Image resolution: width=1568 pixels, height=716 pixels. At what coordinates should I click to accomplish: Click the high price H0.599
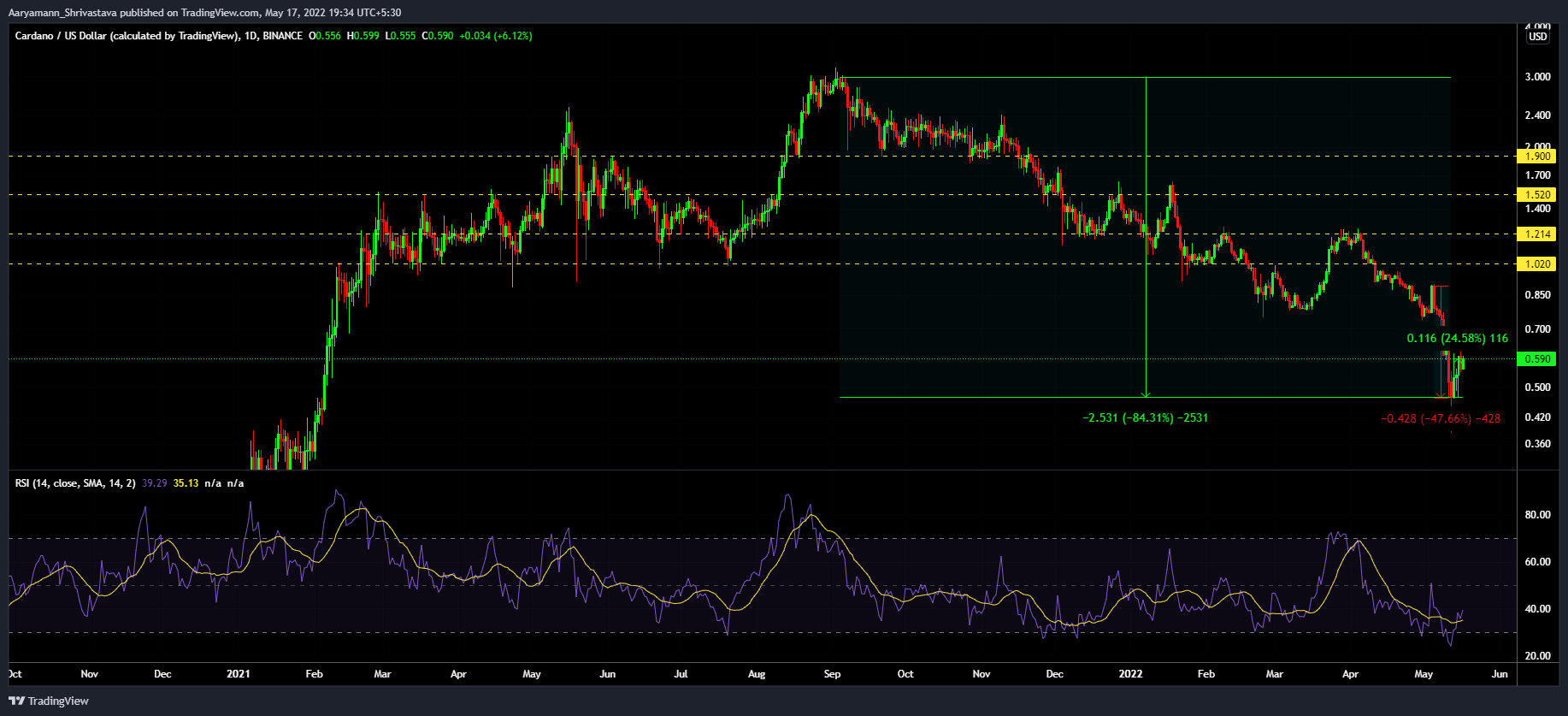(363, 36)
